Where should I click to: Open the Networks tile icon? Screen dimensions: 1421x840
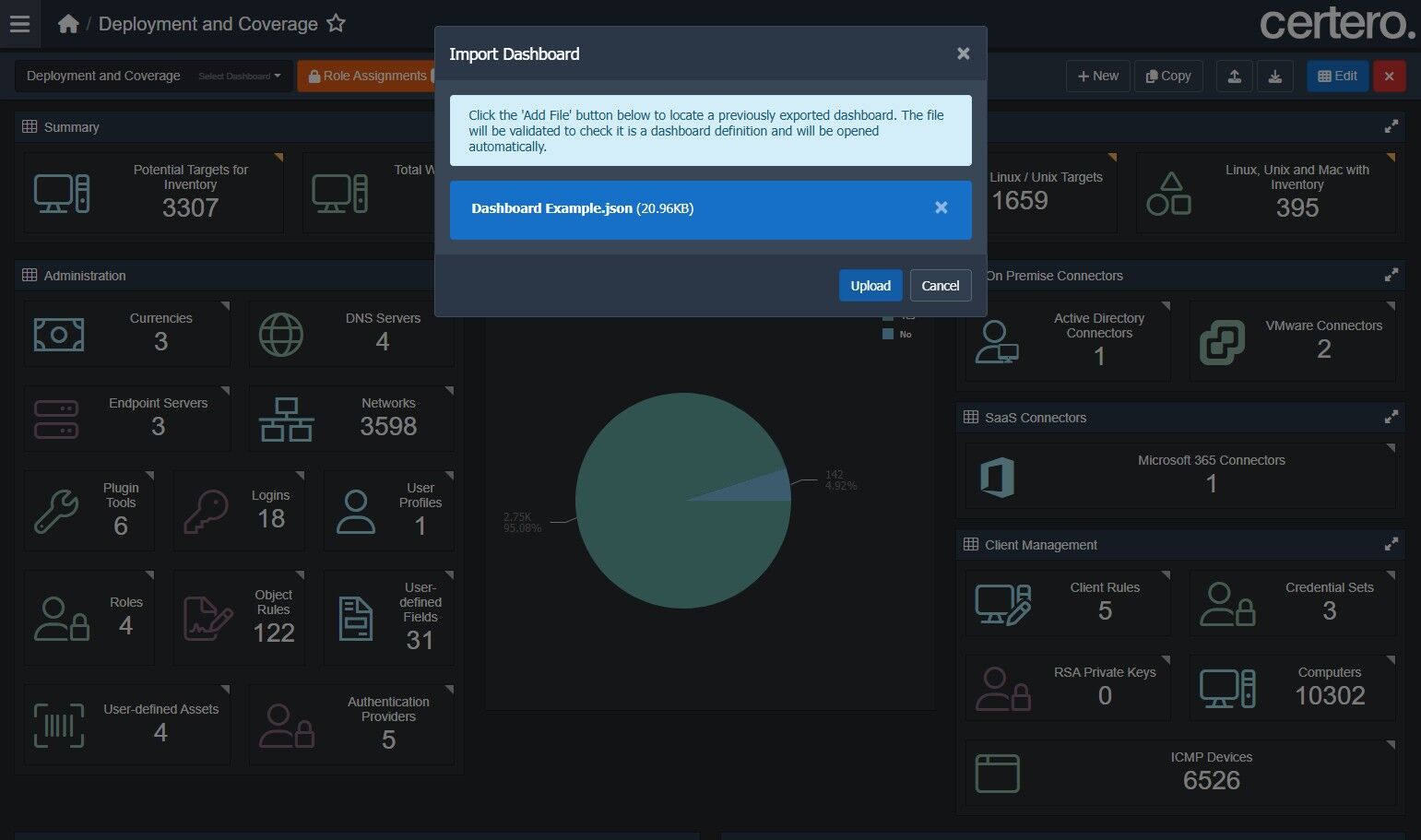pos(286,420)
